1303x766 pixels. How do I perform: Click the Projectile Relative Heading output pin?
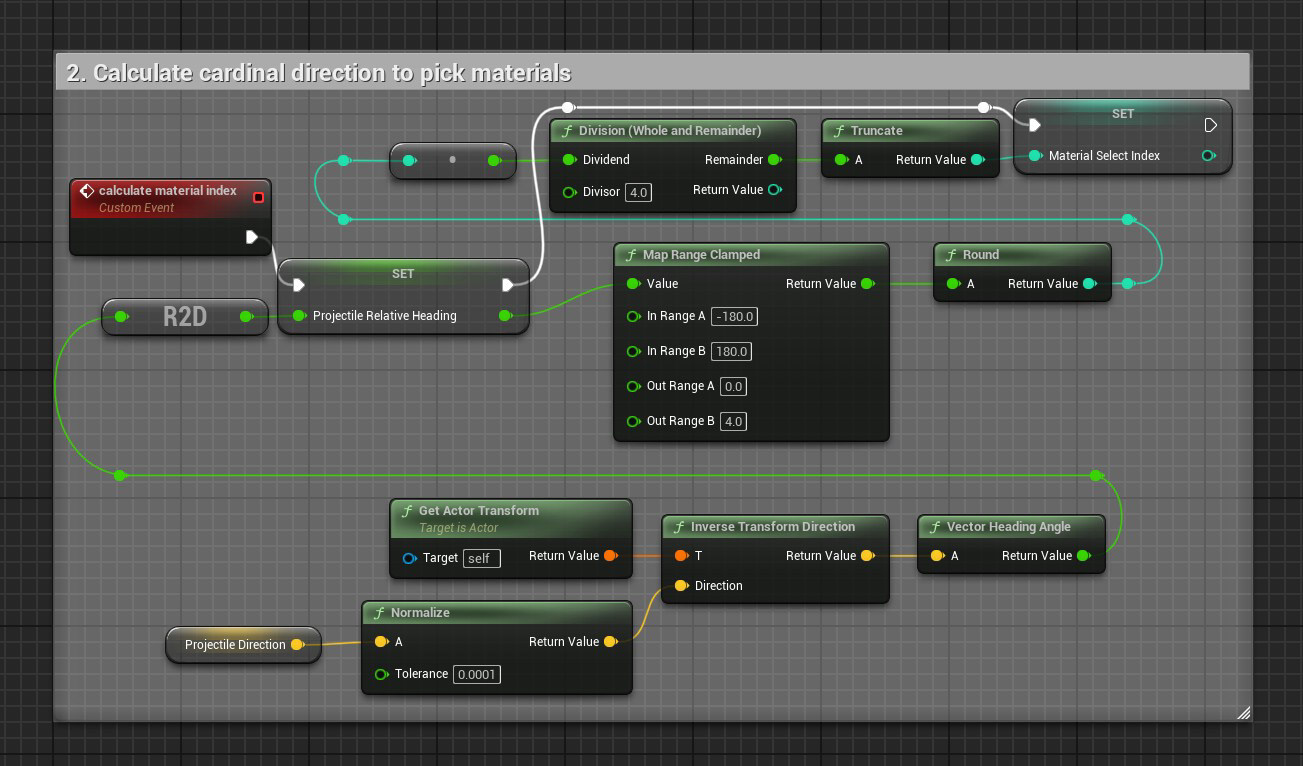[505, 316]
